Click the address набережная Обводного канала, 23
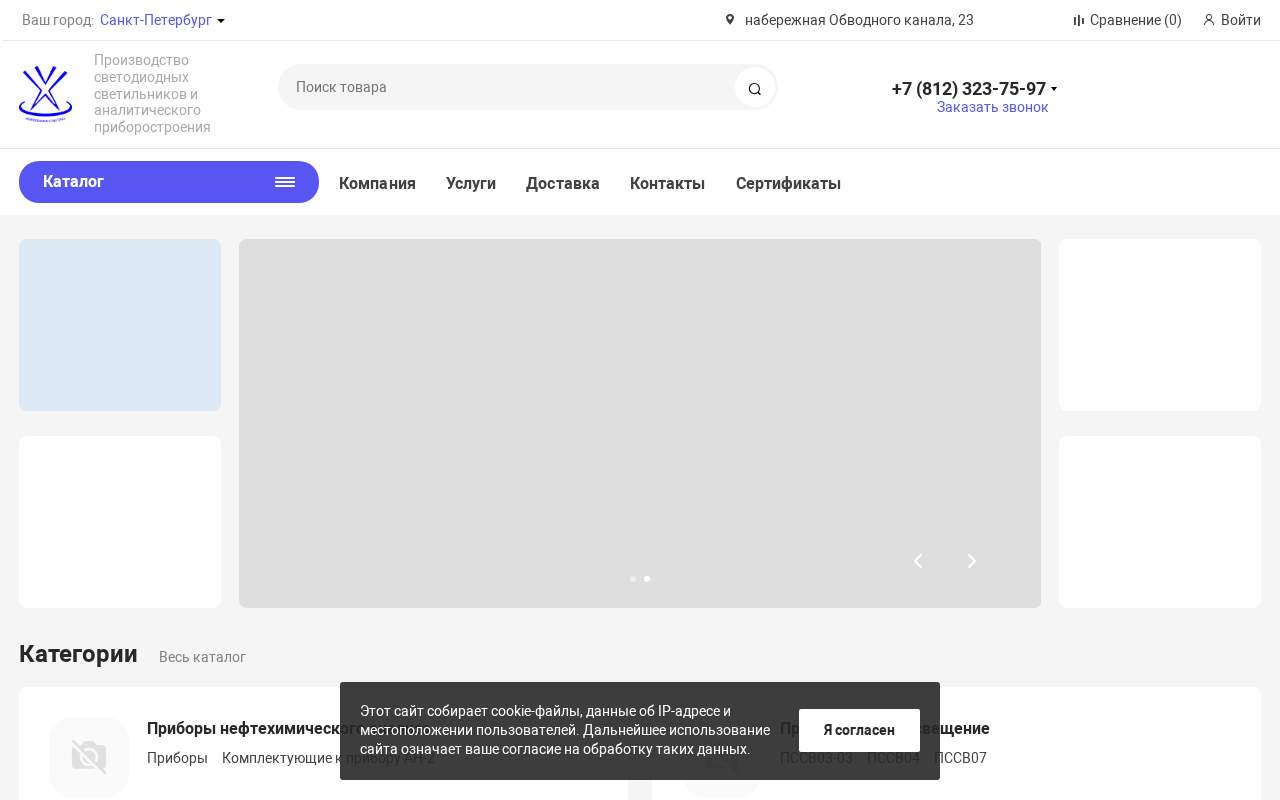This screenshot has width=1280, height=800. click(859, 20)
